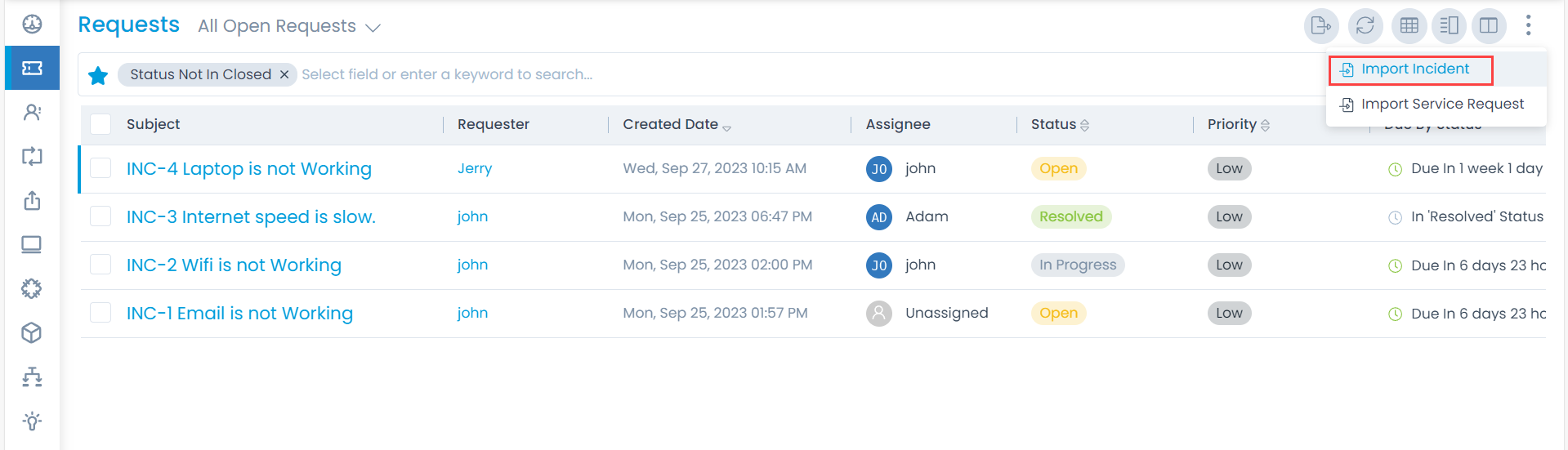This screenshot has width=1568, height=450.
Task: Choose Import Service Request menu item
Action: tap(1441, 105)
